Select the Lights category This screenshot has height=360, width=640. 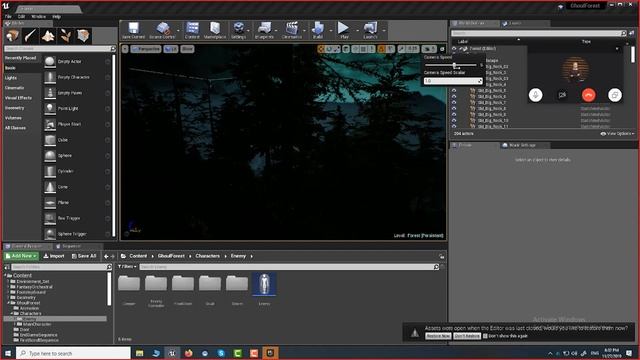pos(11,78)
